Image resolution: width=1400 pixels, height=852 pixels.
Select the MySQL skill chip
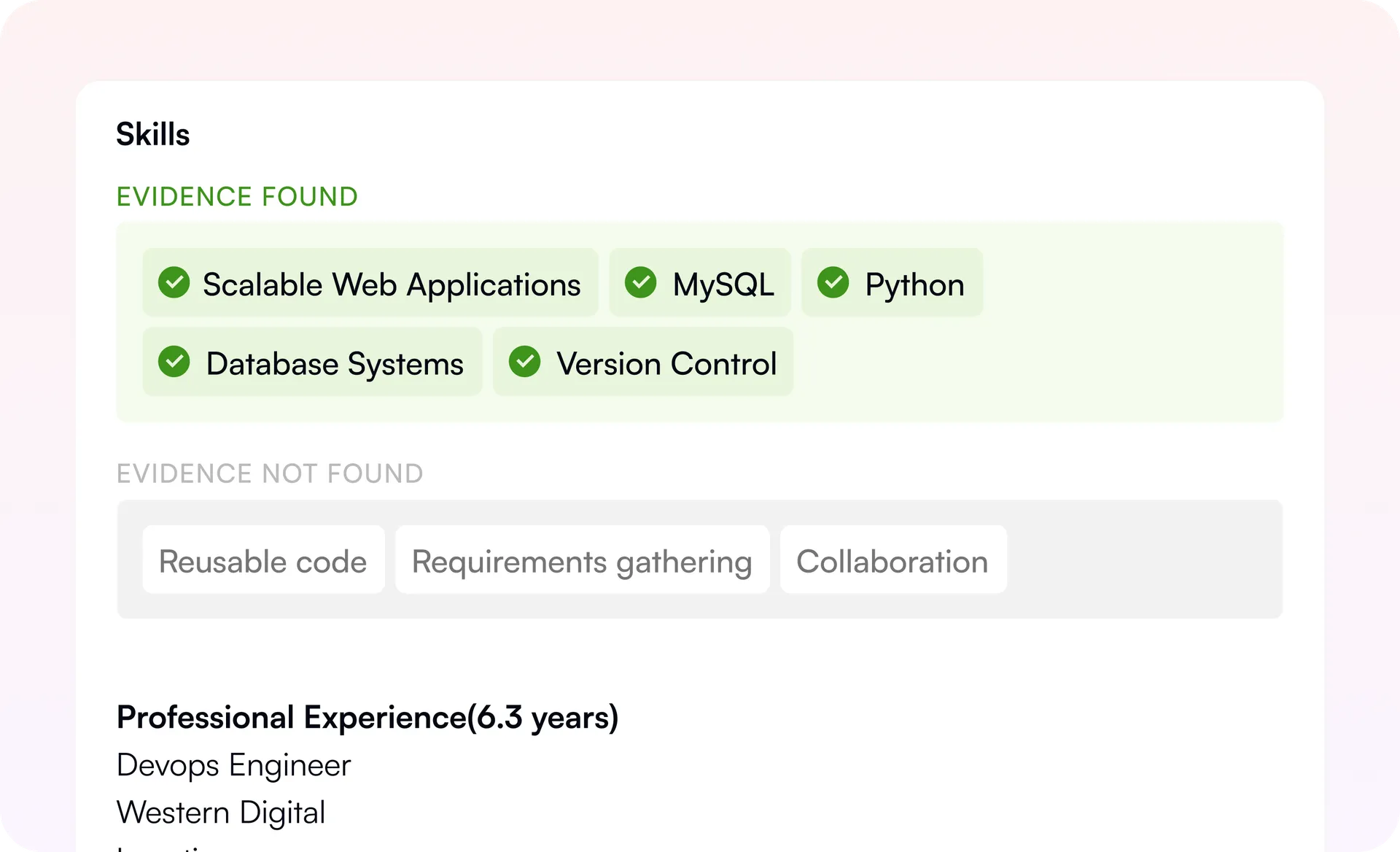click(x=700, y=282)
